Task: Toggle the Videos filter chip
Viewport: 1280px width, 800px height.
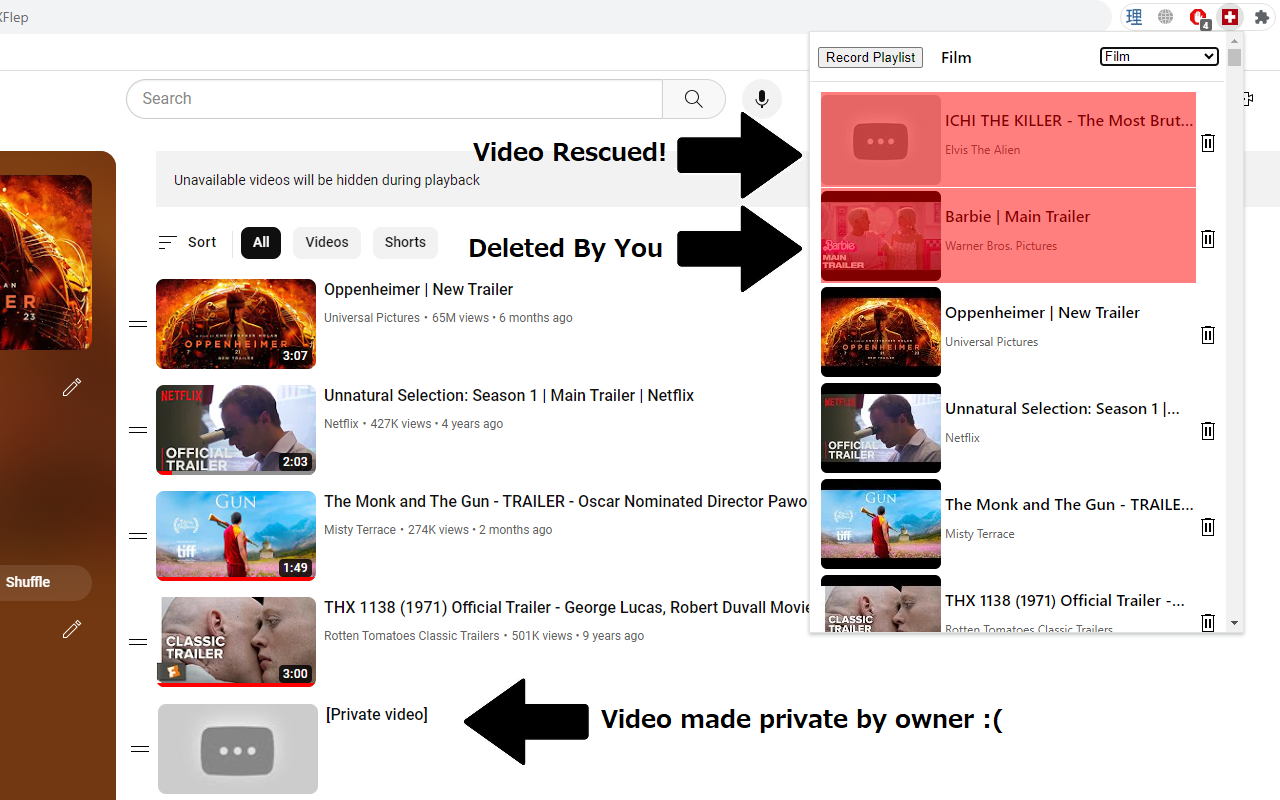Action: 326,242
